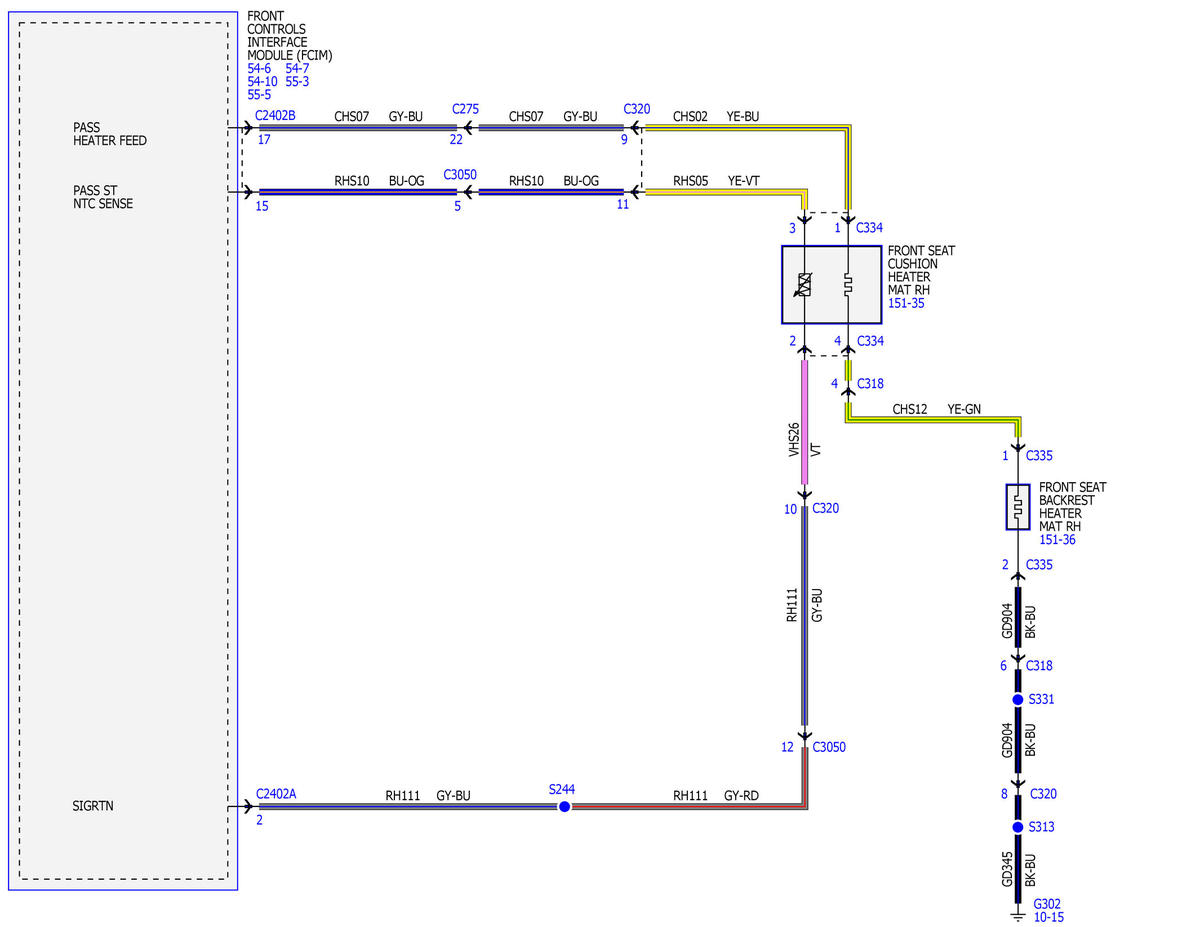This screenshot has height=927, width=1200.
Task: Click the S313 splice dot
Action: pyautogui.click(x=1017, y=827)
